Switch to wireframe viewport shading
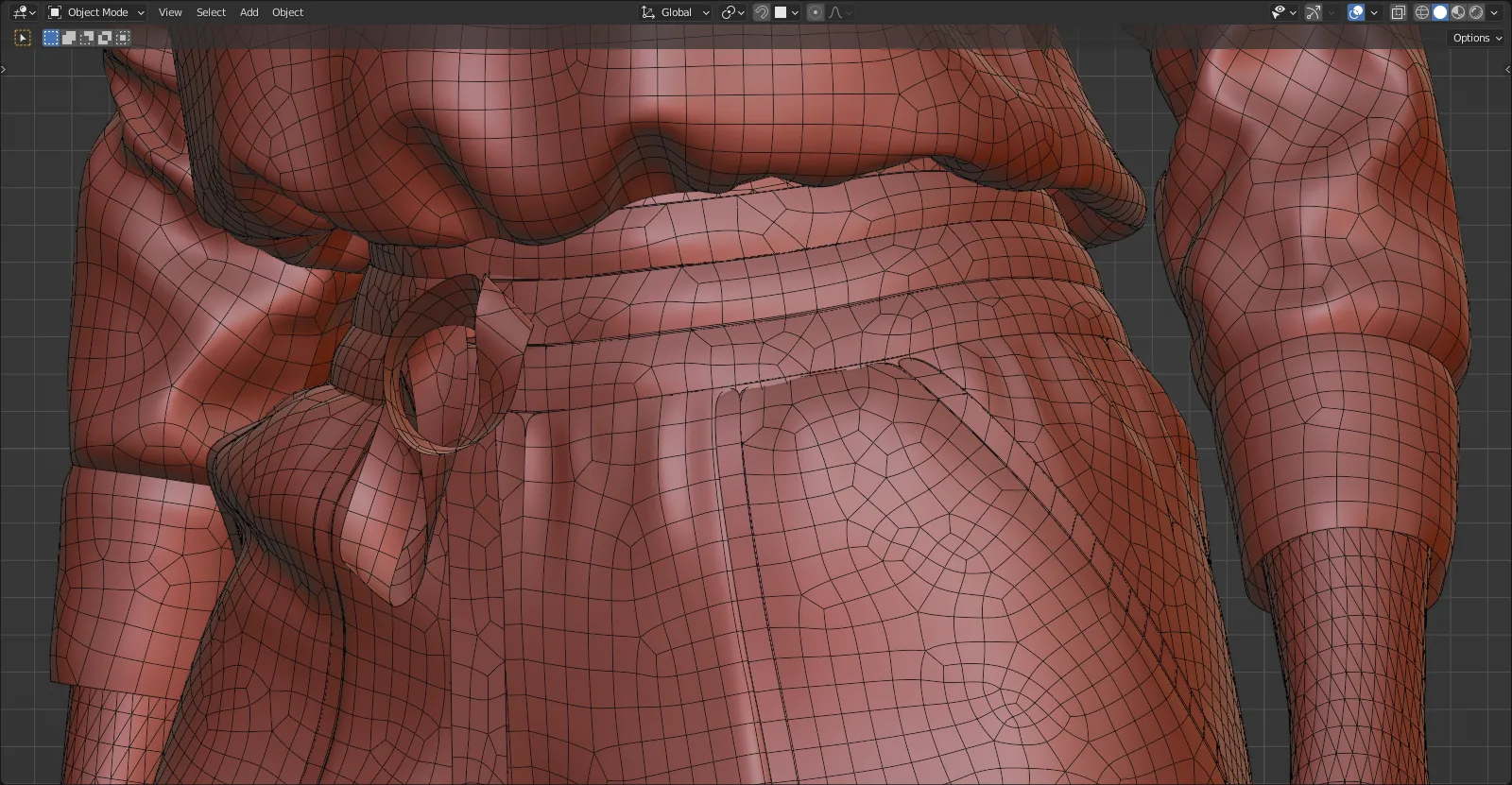 coord(1422,12)
